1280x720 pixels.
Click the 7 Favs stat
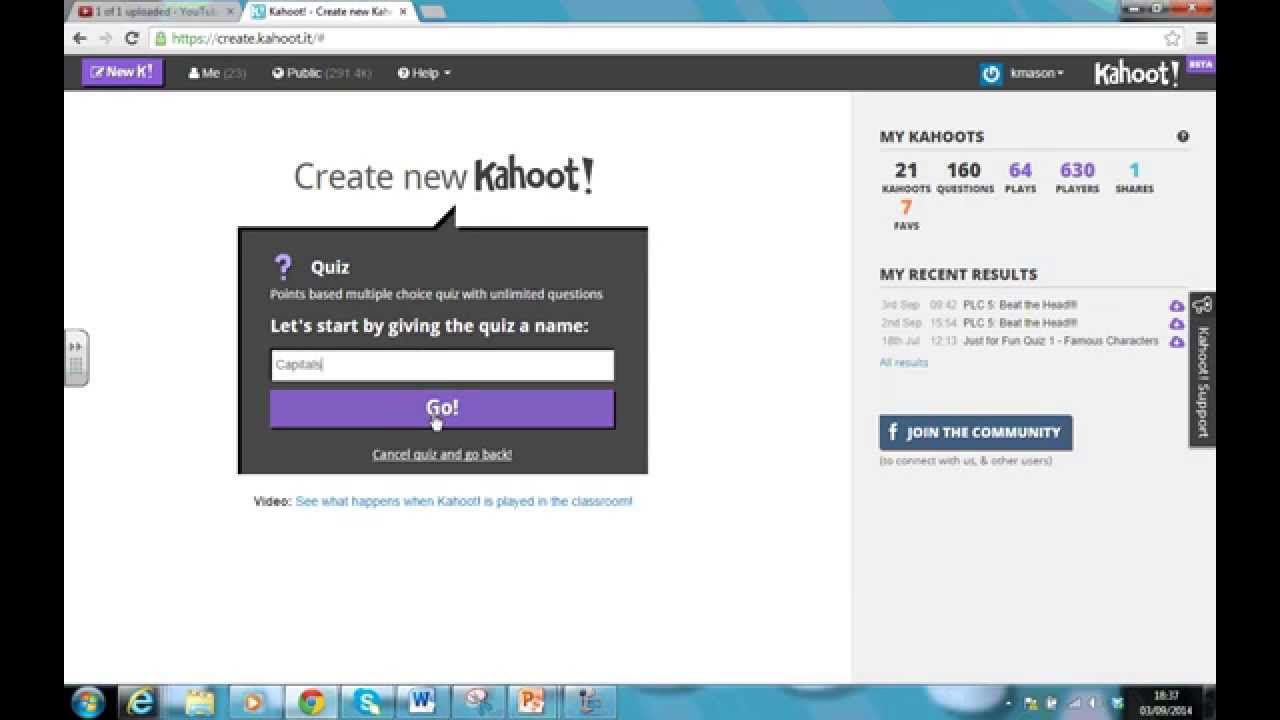[906, 214]
